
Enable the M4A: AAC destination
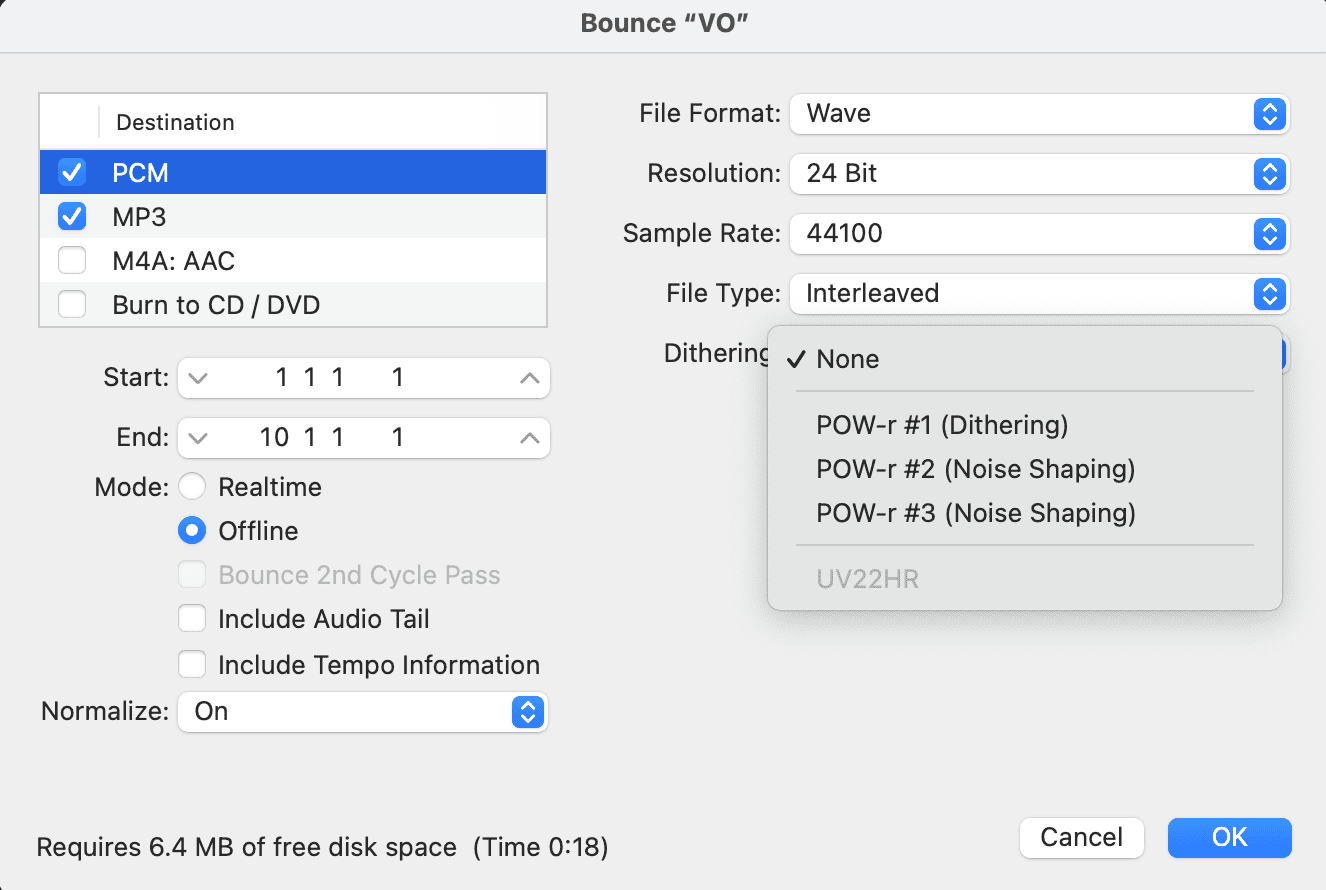[70, 260]
